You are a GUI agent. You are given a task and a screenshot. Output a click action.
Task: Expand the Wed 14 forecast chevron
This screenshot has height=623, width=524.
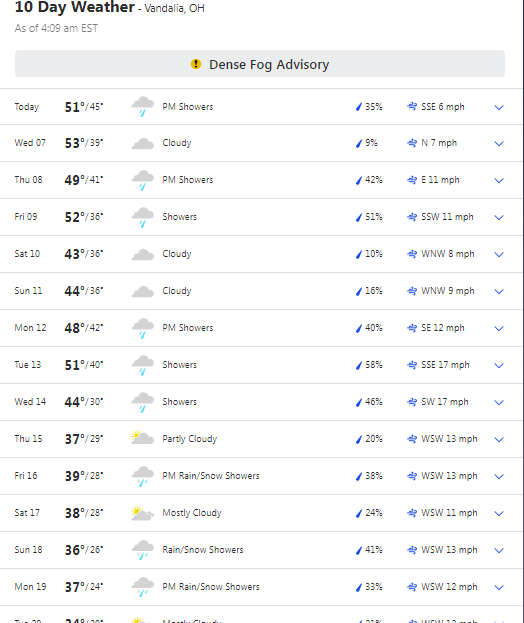(x=499, y=402)
